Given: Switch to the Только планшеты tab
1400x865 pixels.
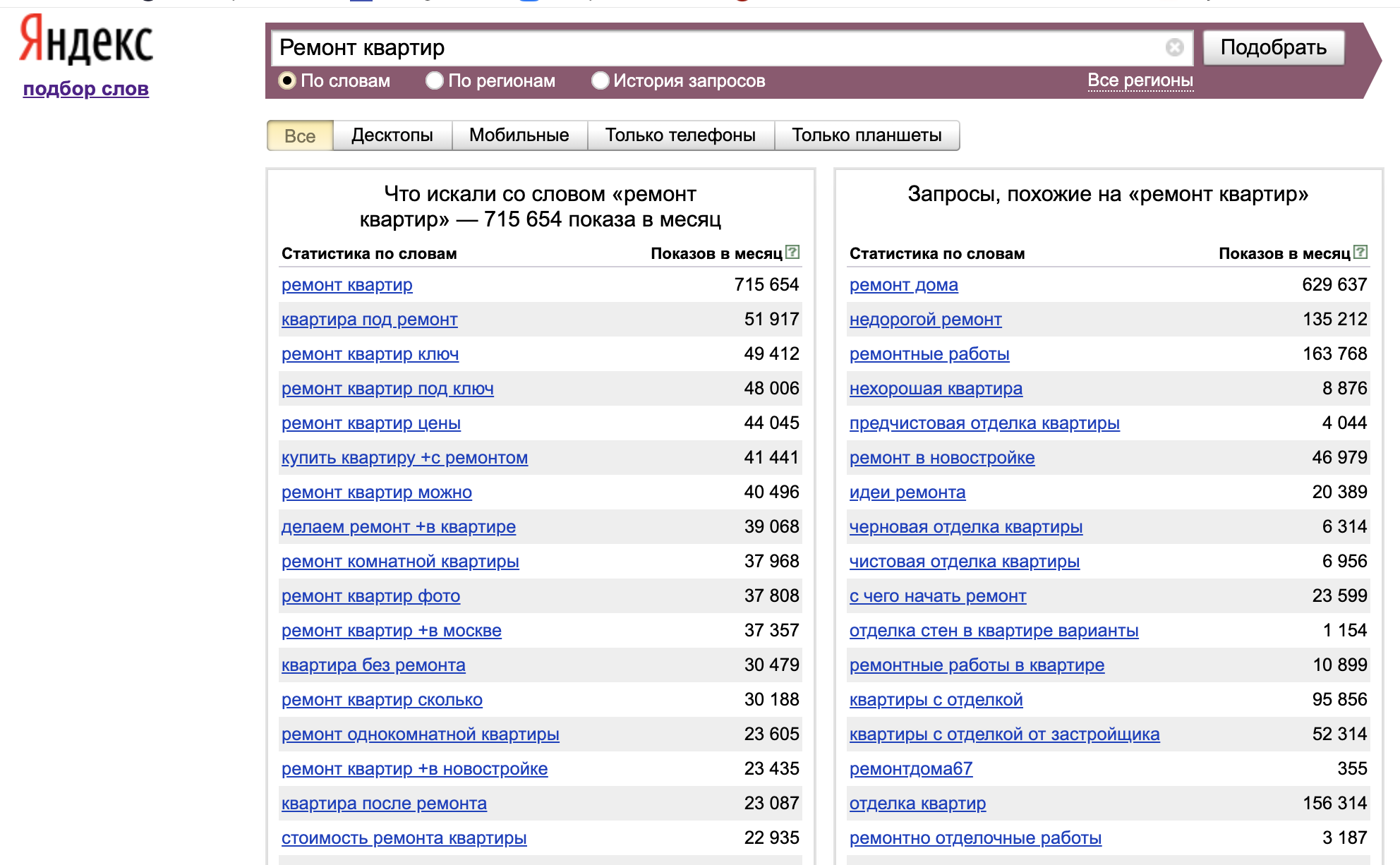Looking at the screenshot, I should (x=867, y=135).
